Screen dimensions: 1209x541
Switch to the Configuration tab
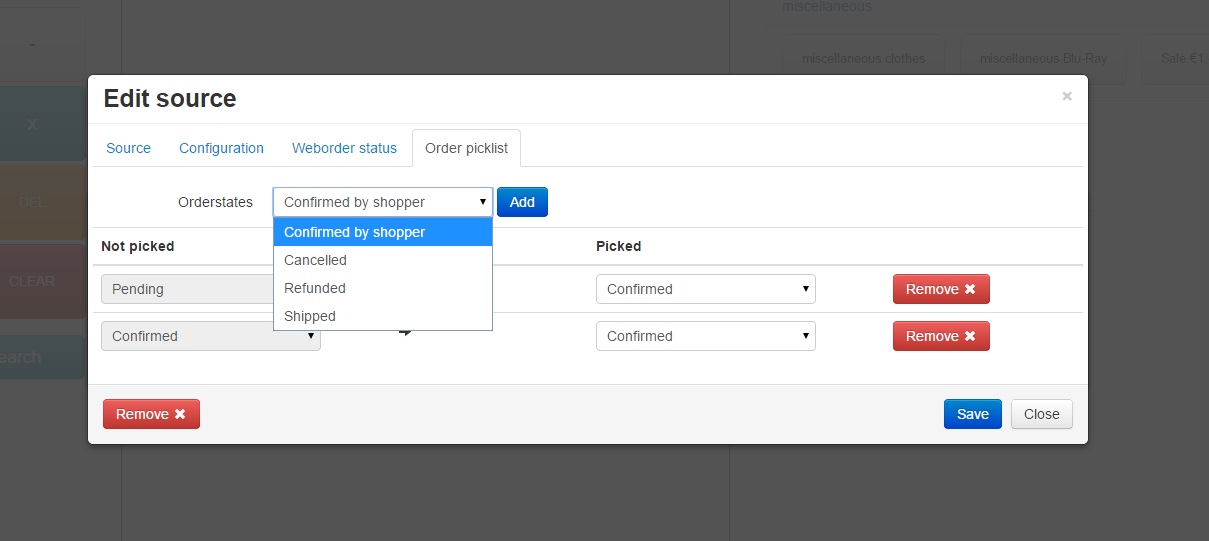pos(221,148)
